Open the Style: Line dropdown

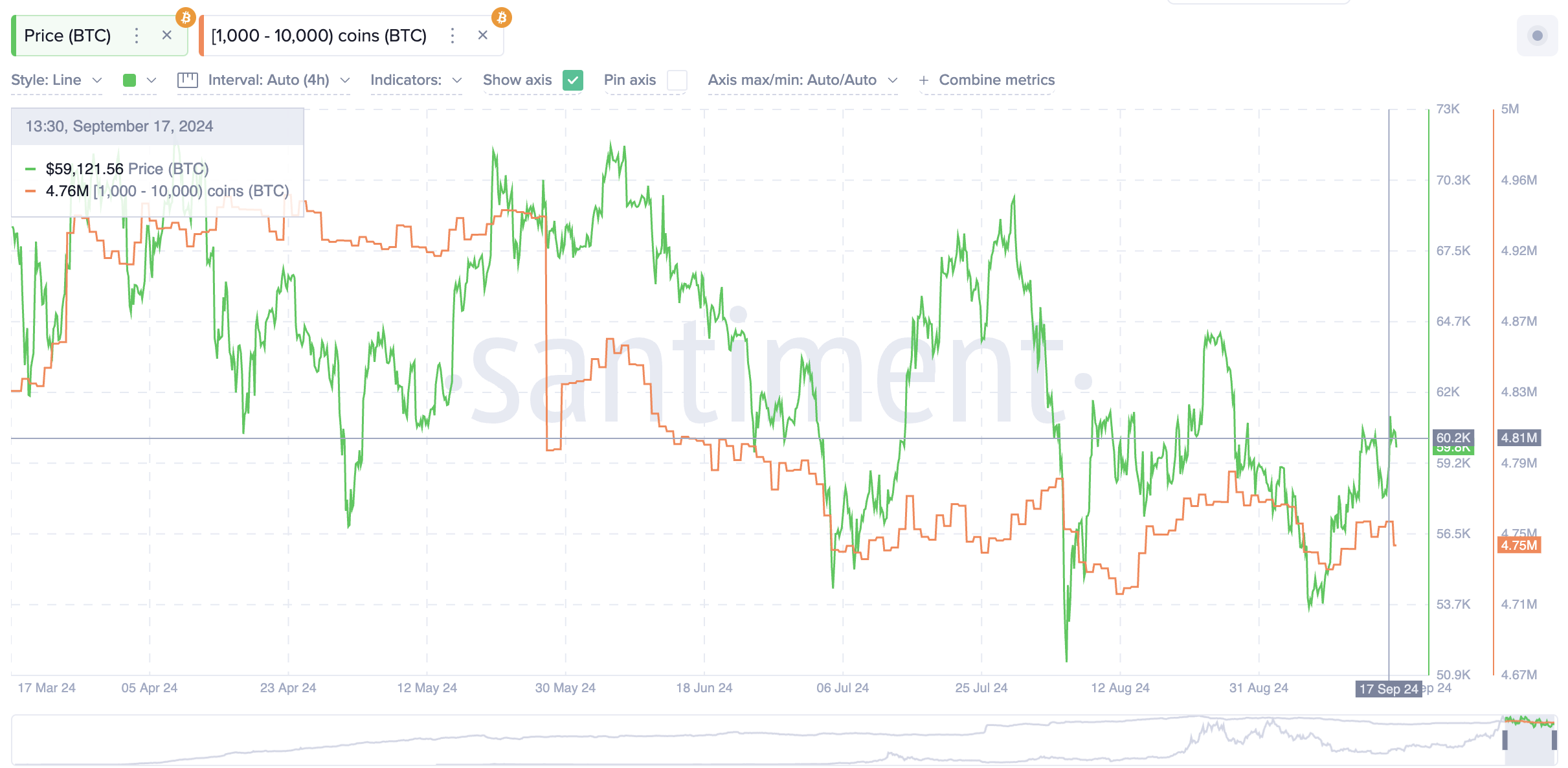[x=57, y=80]
